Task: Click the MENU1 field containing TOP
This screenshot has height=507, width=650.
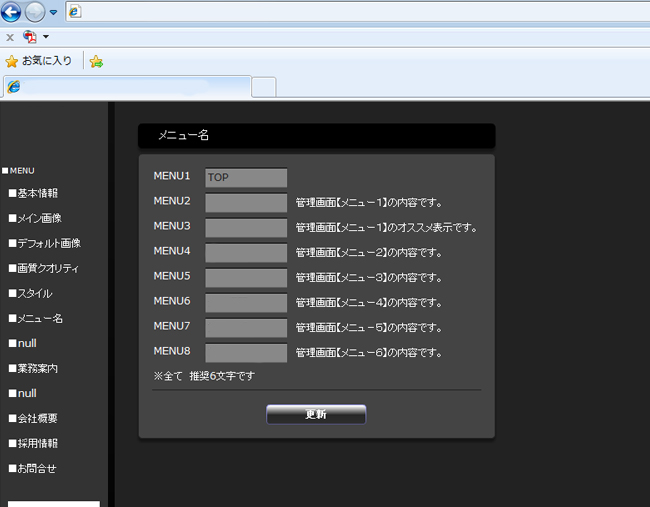Action: click(246, 178)
